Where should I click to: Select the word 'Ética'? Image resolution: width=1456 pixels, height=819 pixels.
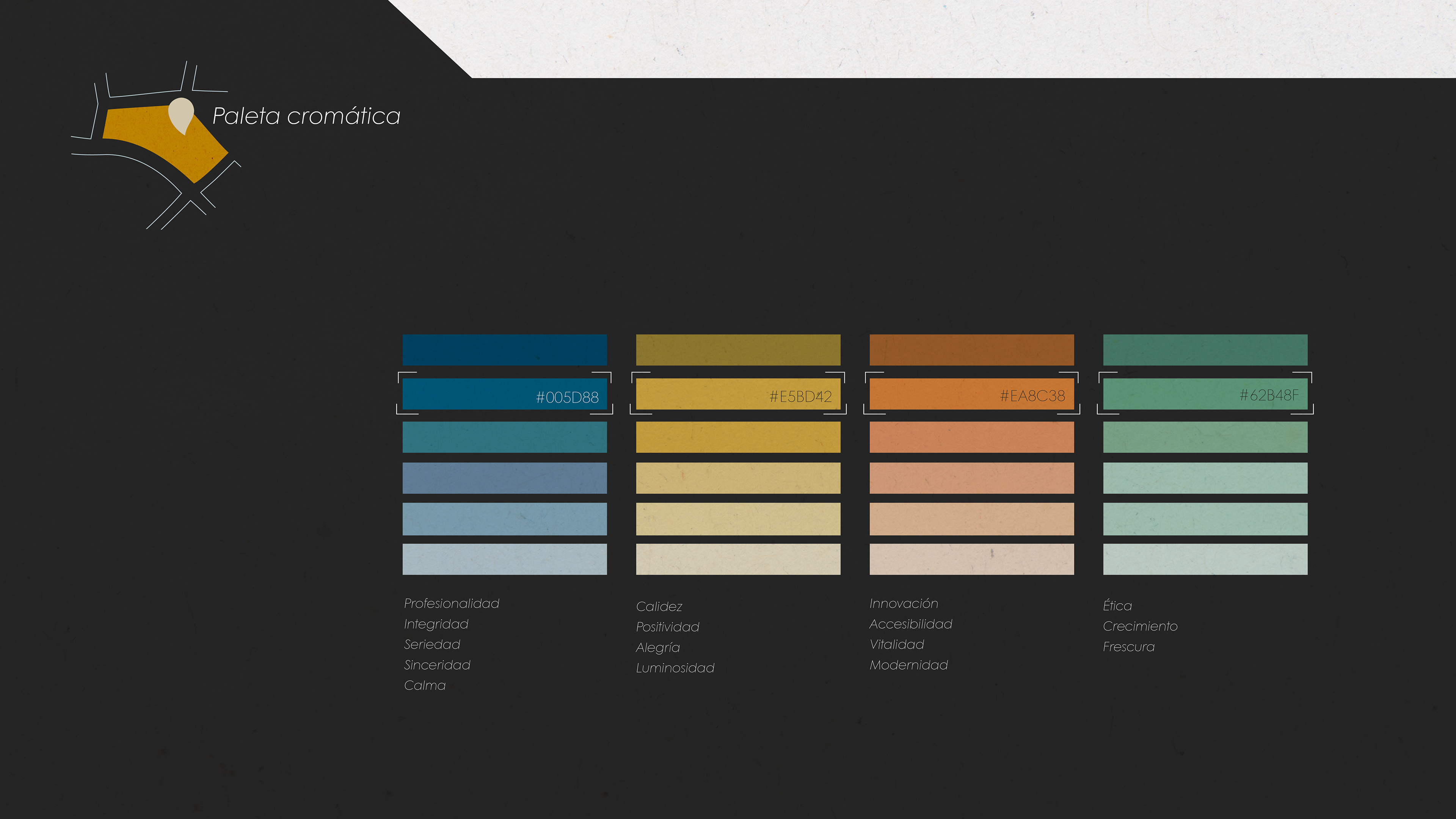(1117, 606)
